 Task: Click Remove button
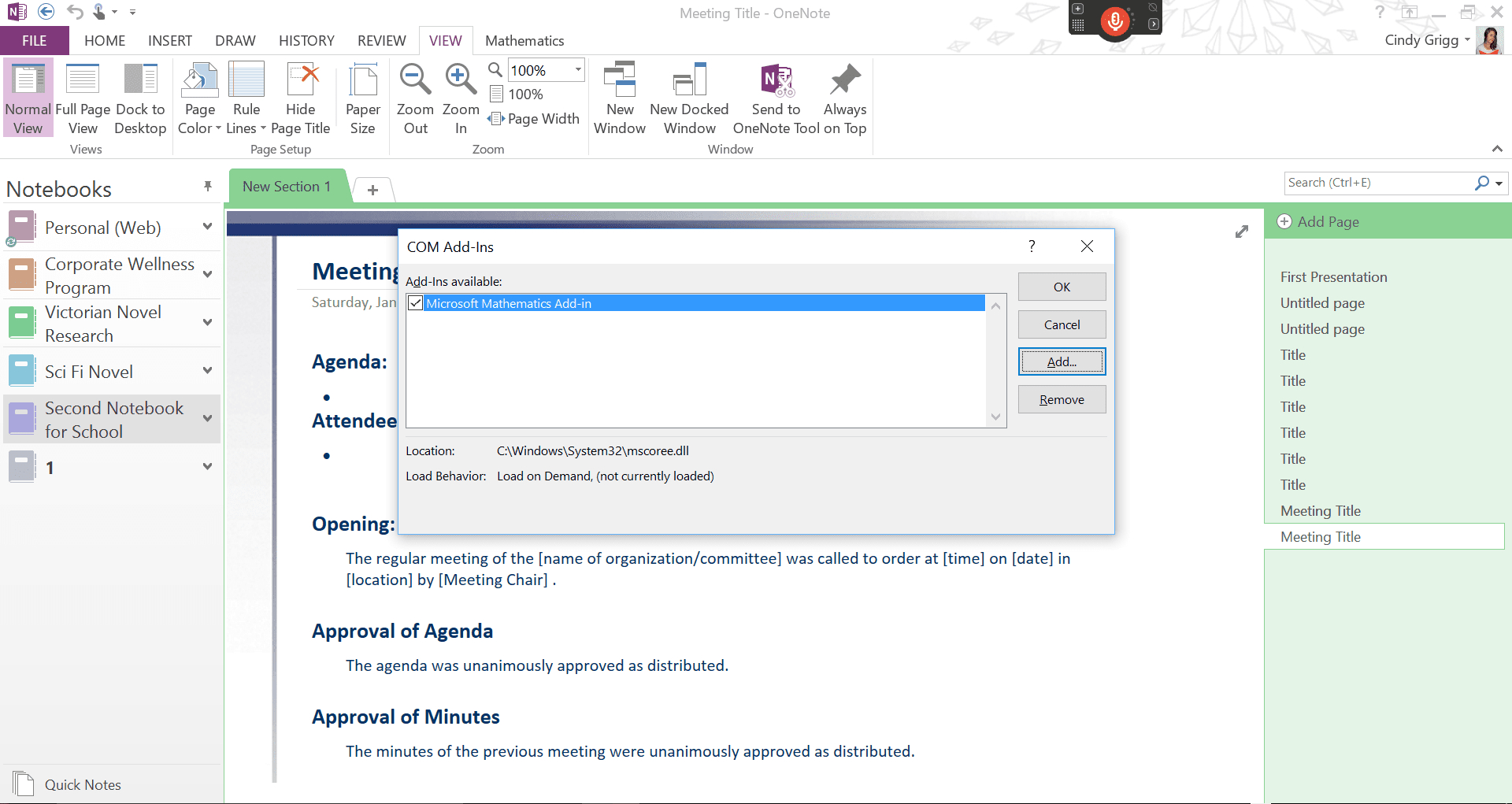click(x=1062, y=399)
